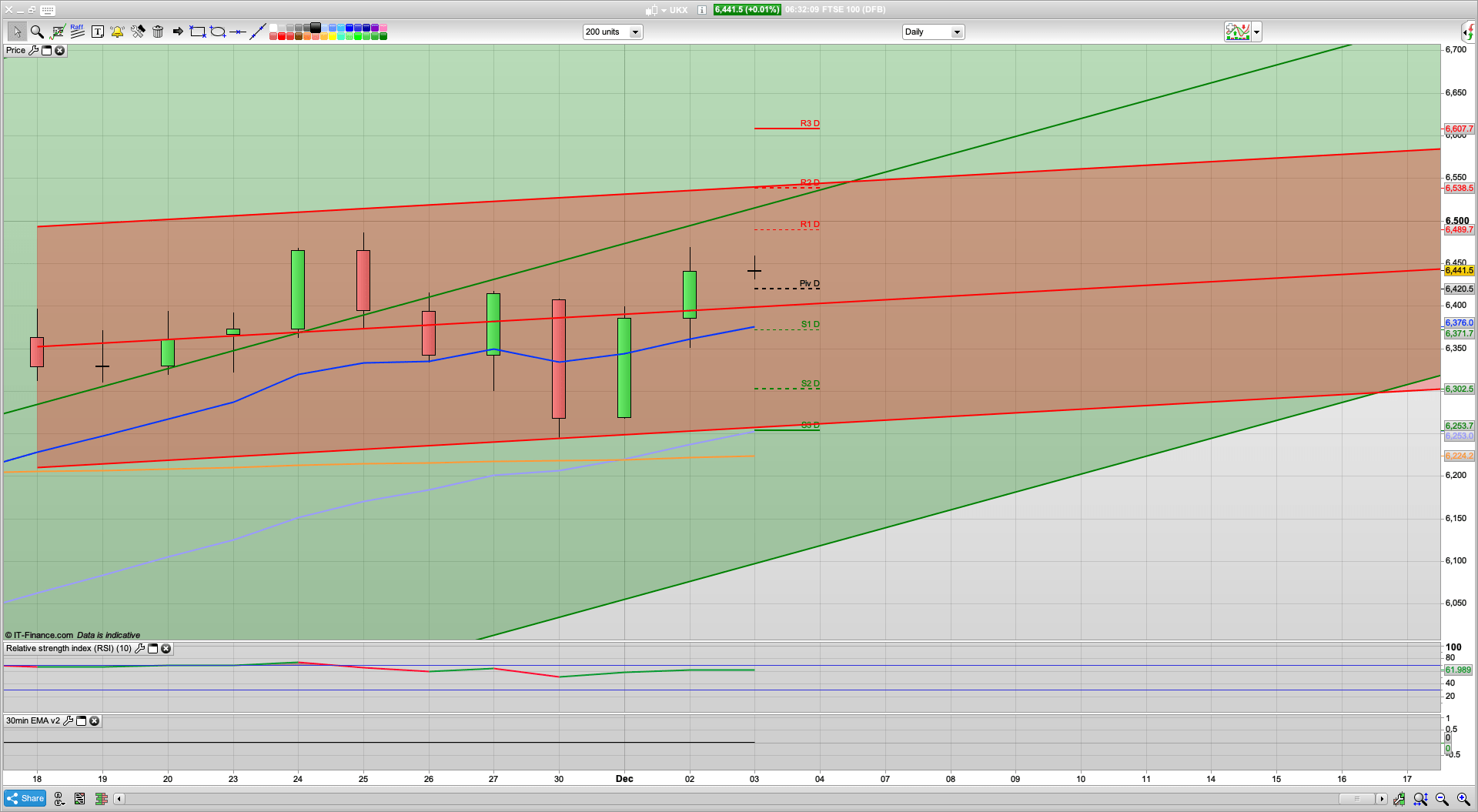Open the Daily timeframe dropdown

pos(956,32)
